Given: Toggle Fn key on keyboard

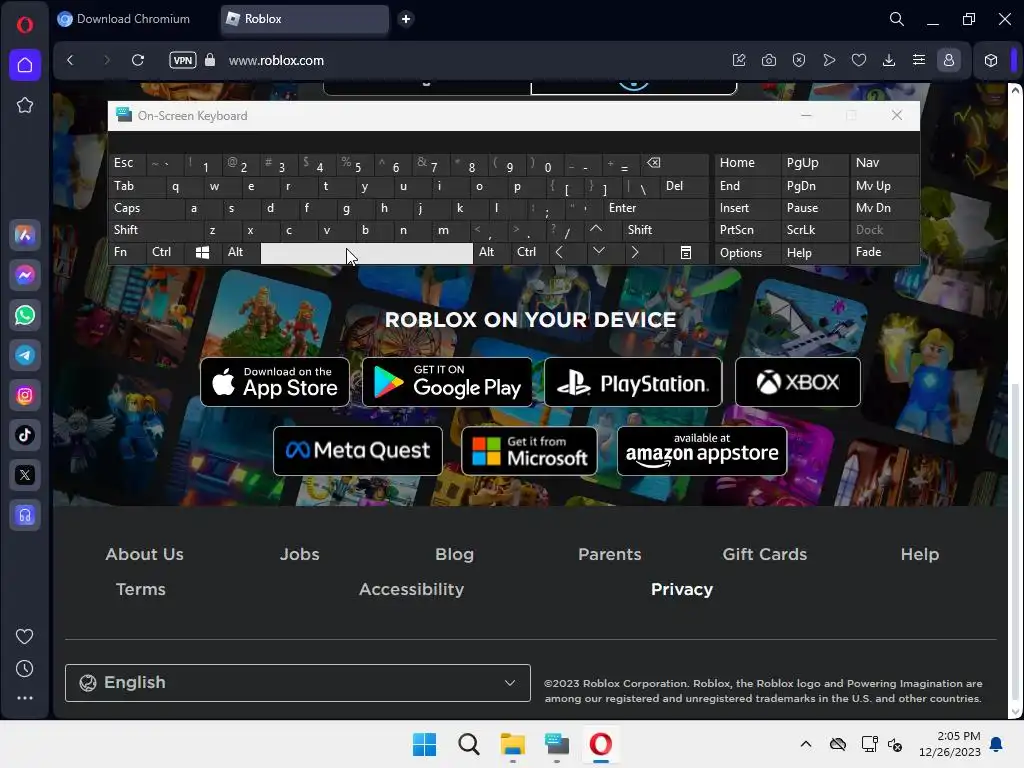Looking at the screenshot, I should [127, 252].
